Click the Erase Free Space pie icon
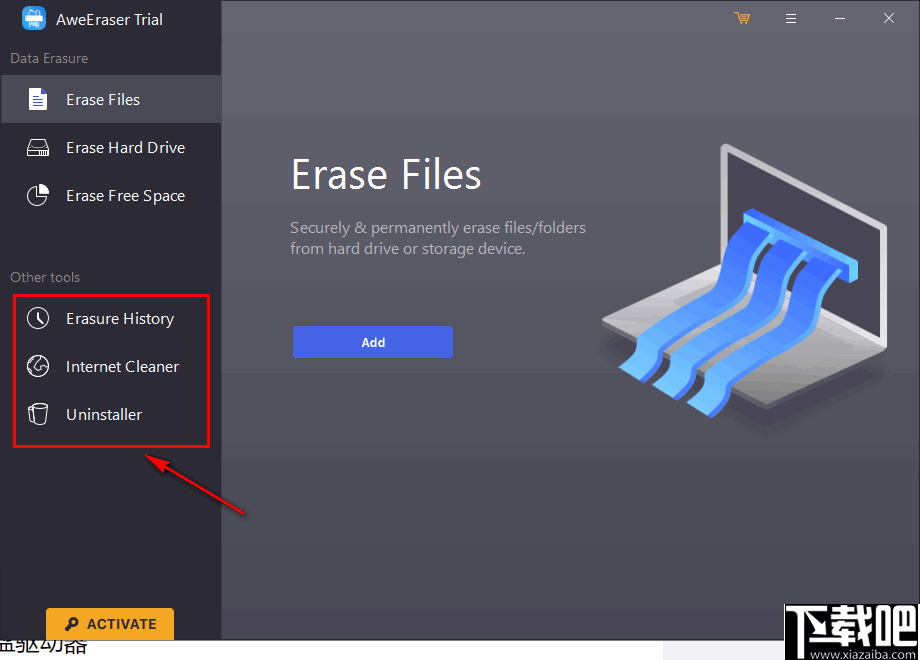This screenshot has height=660, width=920. 38,195
